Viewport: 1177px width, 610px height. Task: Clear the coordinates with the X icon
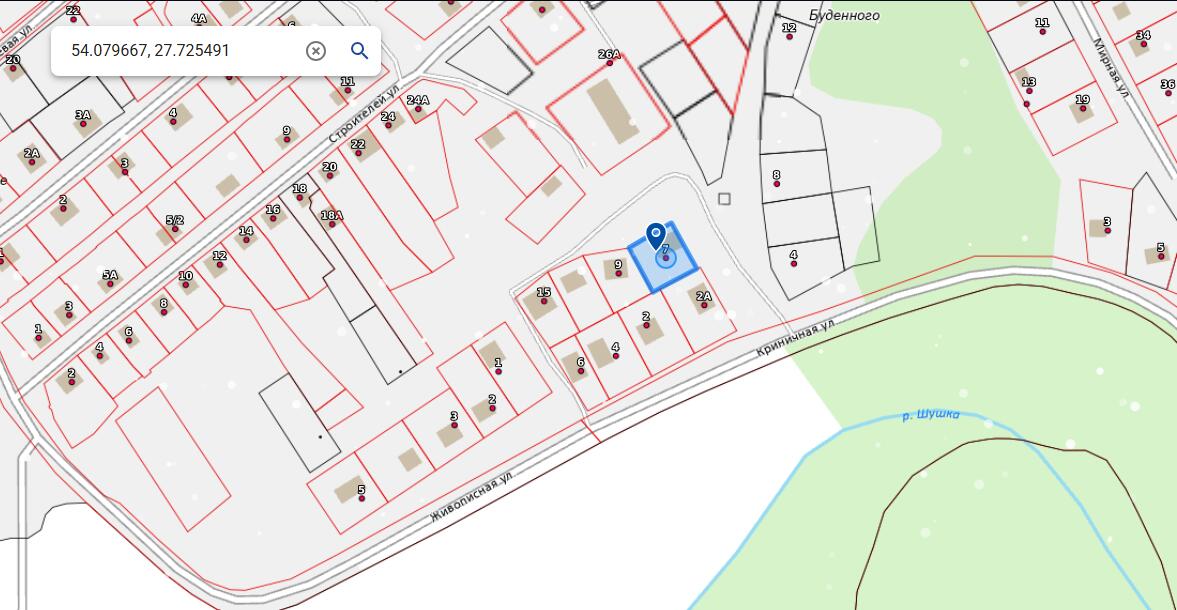point(316,51)
